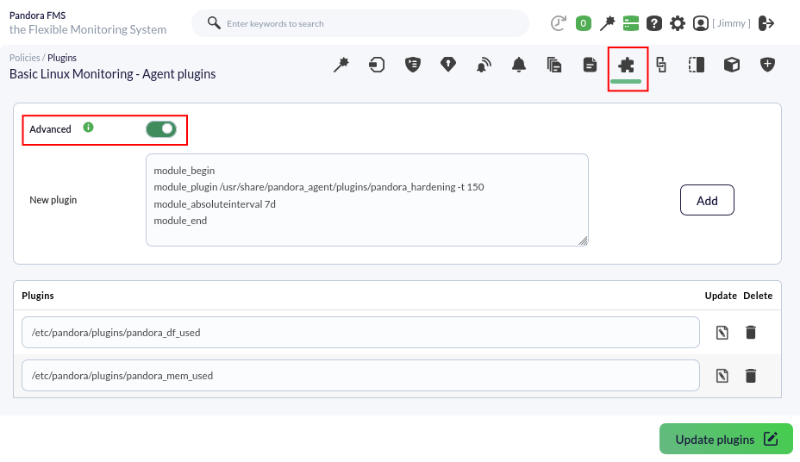The image size is (800, 462).
Task: Open the shield with list tab icon
Action: pyautogui.click(x=412, y=65)
